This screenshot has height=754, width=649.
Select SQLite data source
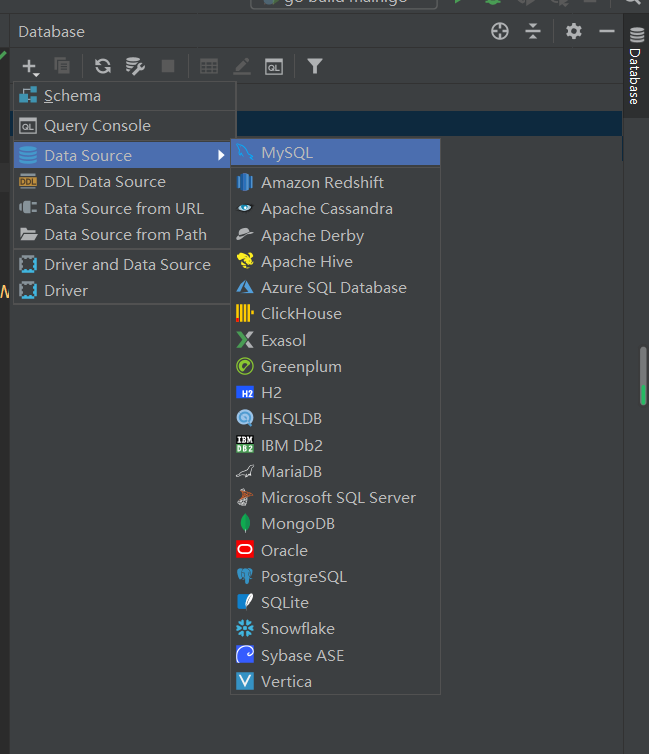336,602
